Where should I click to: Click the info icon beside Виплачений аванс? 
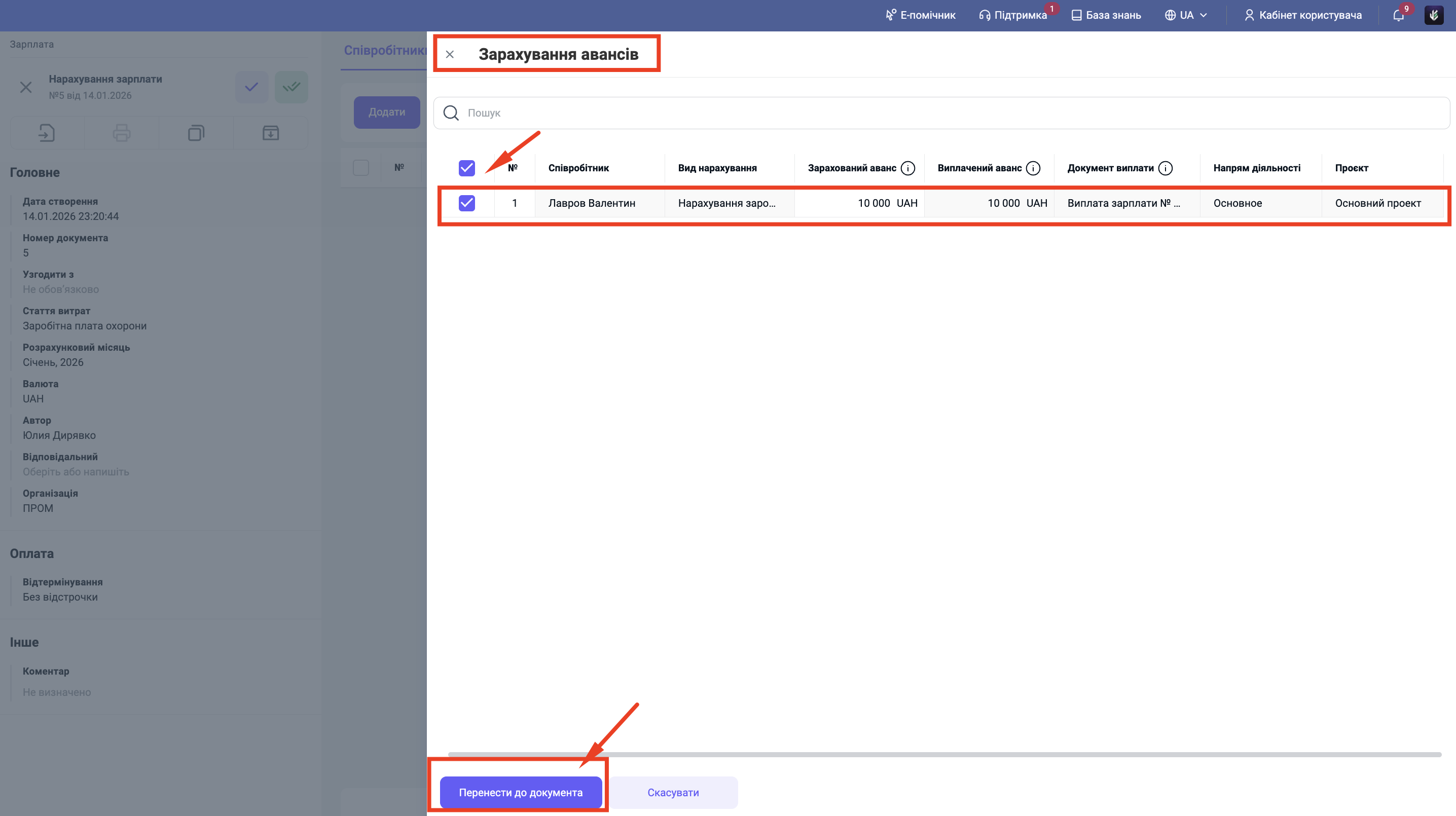click(x=1033, y=168)
